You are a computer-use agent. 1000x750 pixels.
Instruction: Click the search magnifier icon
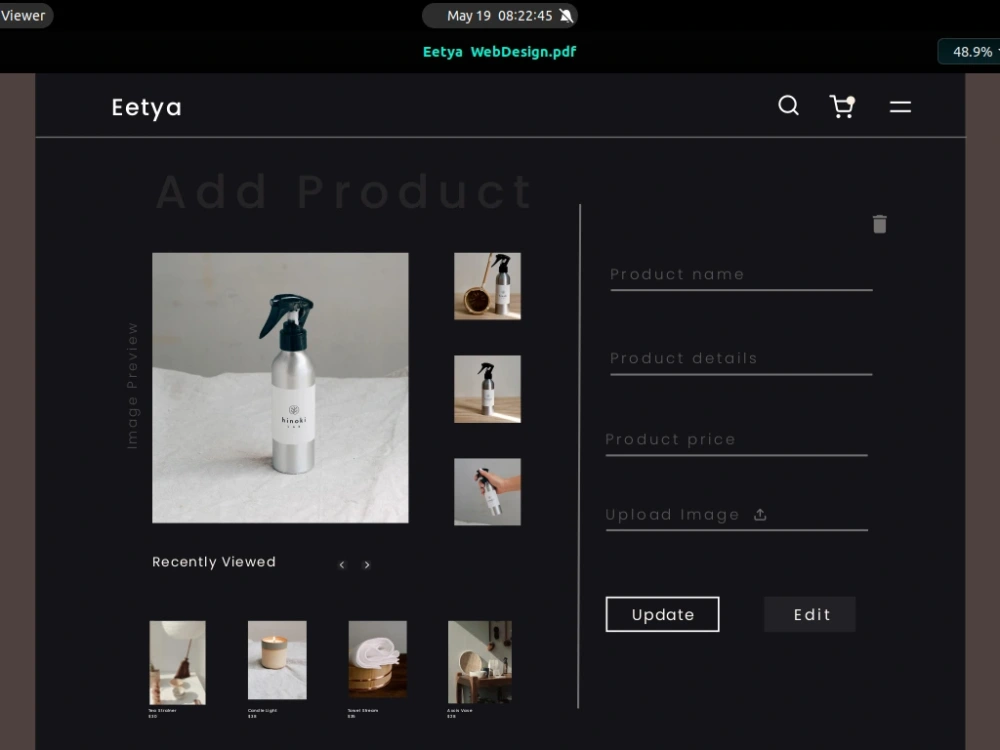(x=788, y=105)
